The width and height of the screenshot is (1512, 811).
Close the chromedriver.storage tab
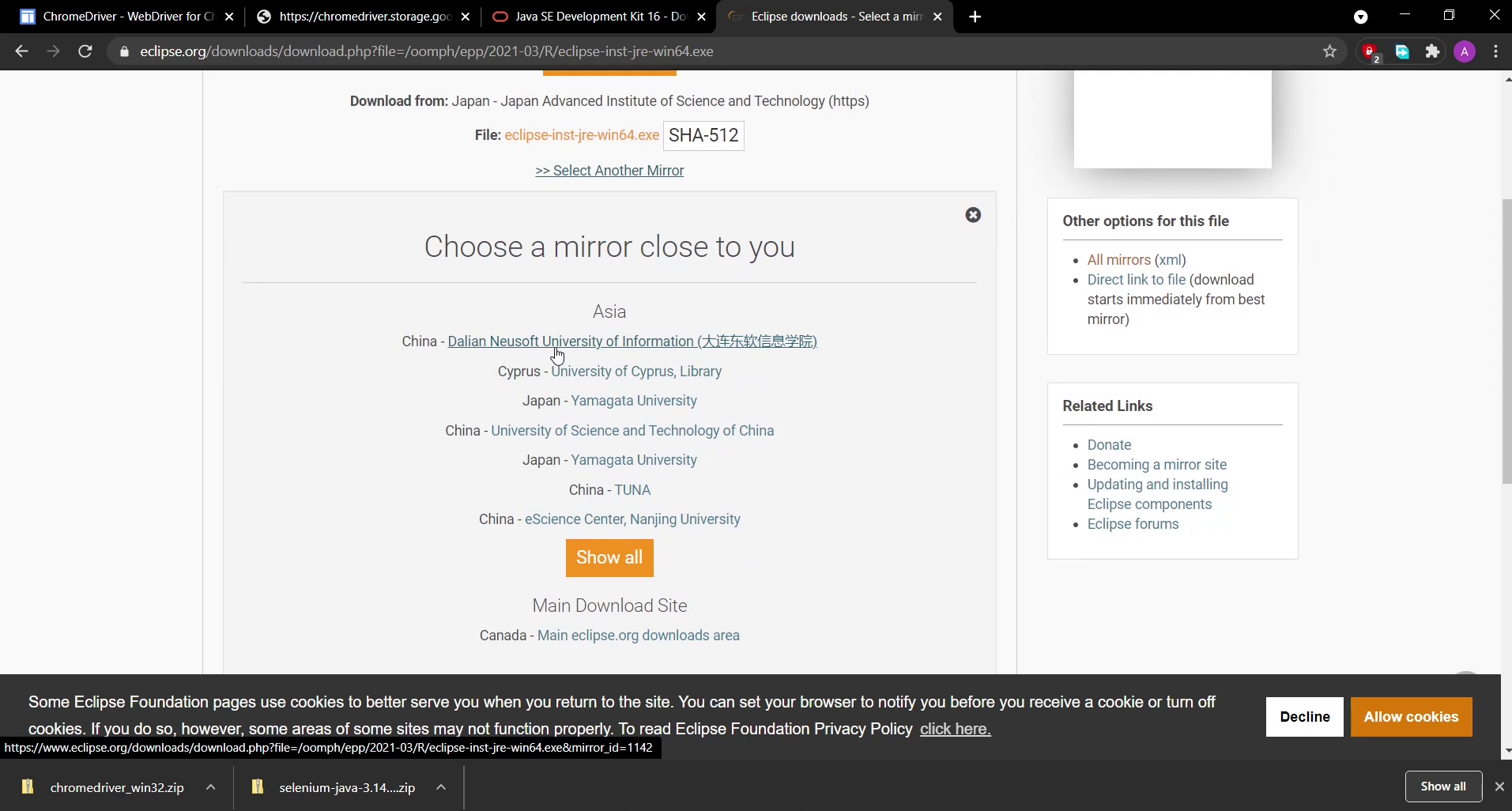coord(466,17)
